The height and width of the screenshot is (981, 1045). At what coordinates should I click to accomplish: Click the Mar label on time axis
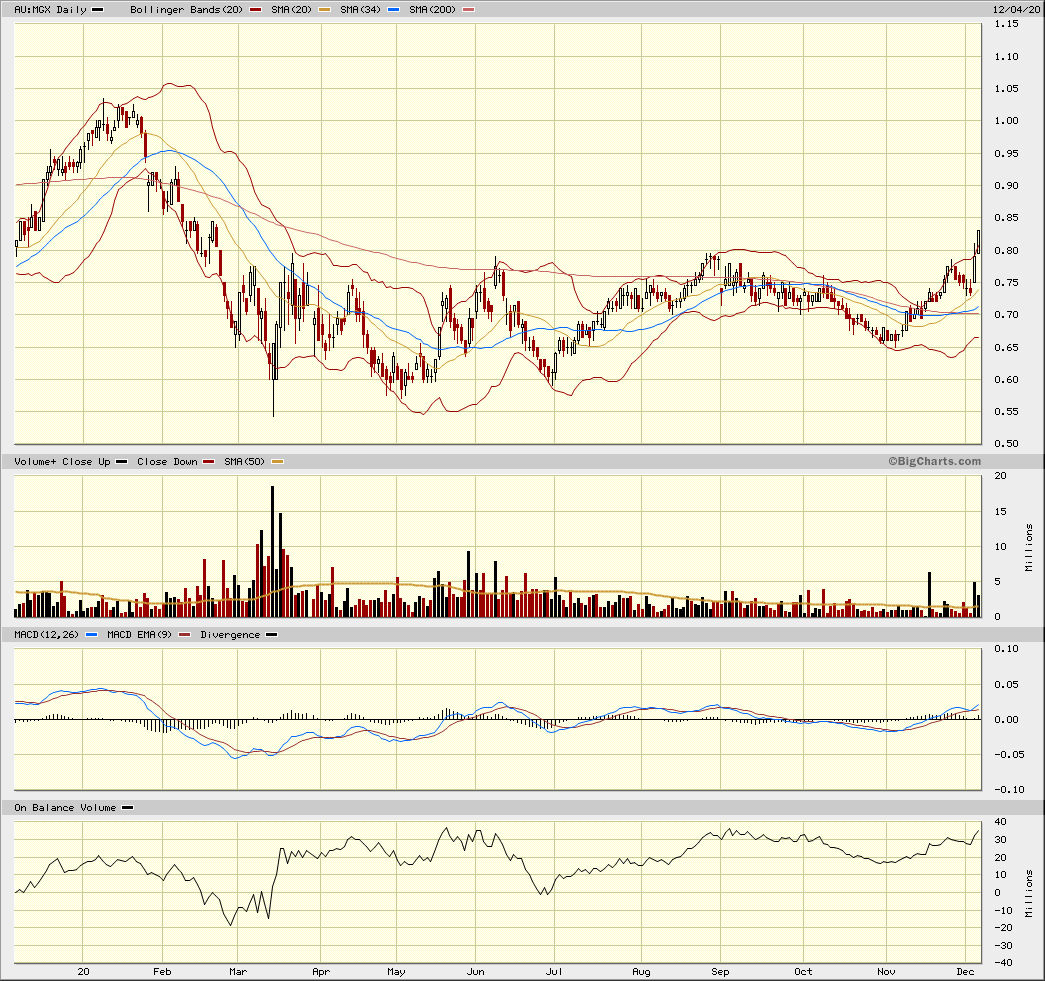tap(238, 972)
